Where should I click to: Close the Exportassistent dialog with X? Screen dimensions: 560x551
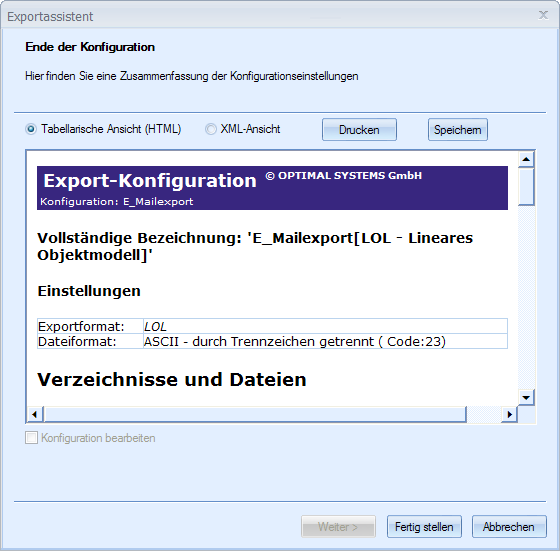[x=543, y=15]
